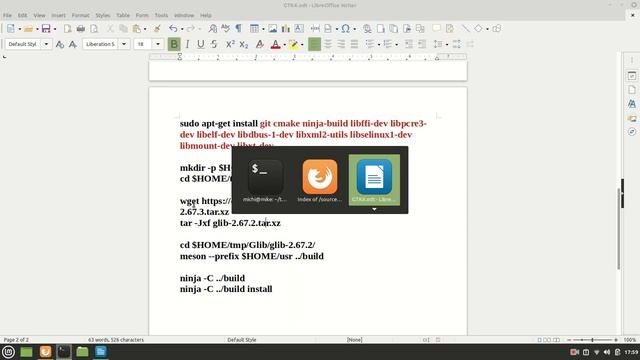Clear direct formatting icon

[260, 44]
